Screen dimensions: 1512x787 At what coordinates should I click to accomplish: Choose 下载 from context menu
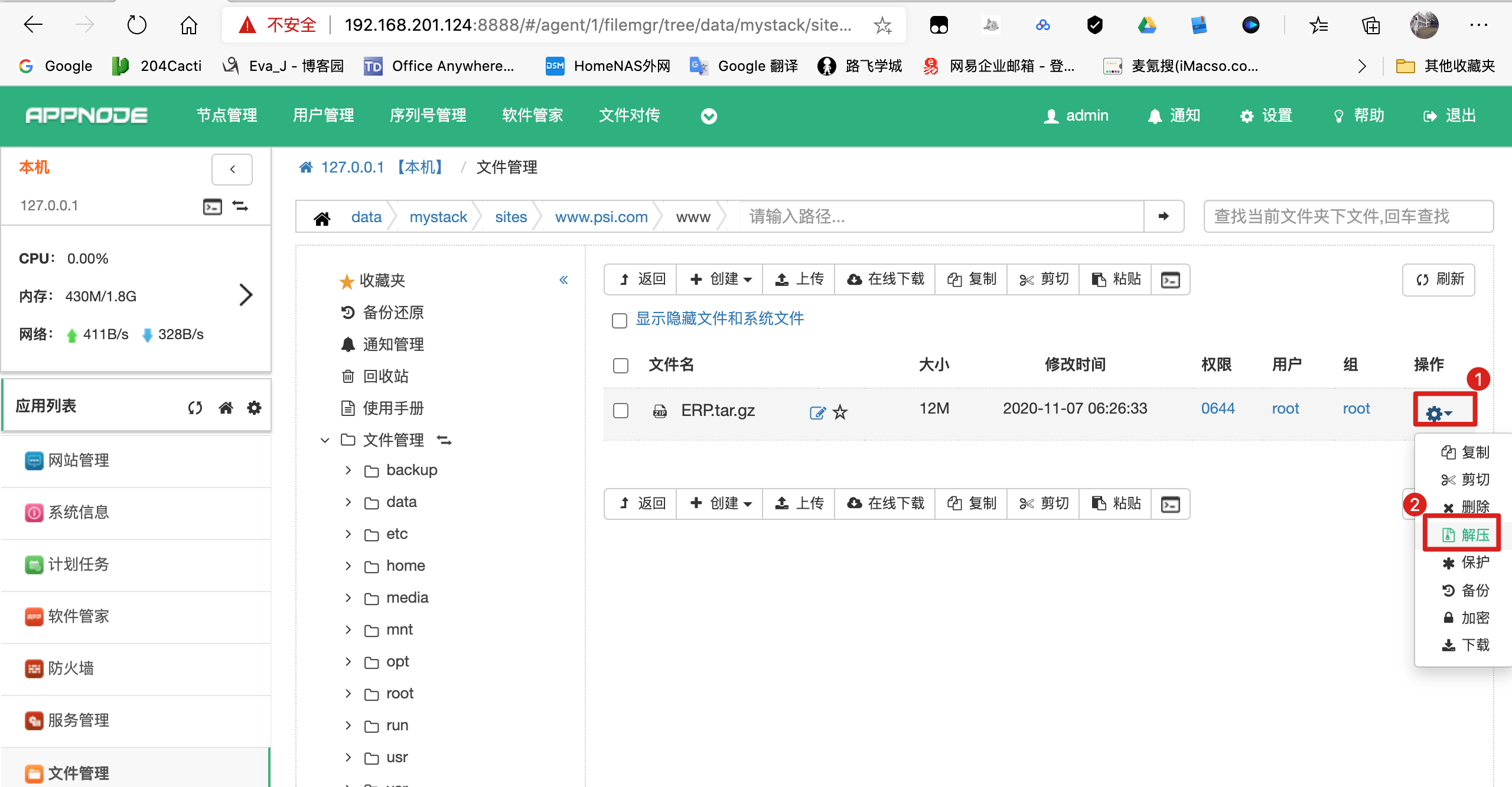1465,645
